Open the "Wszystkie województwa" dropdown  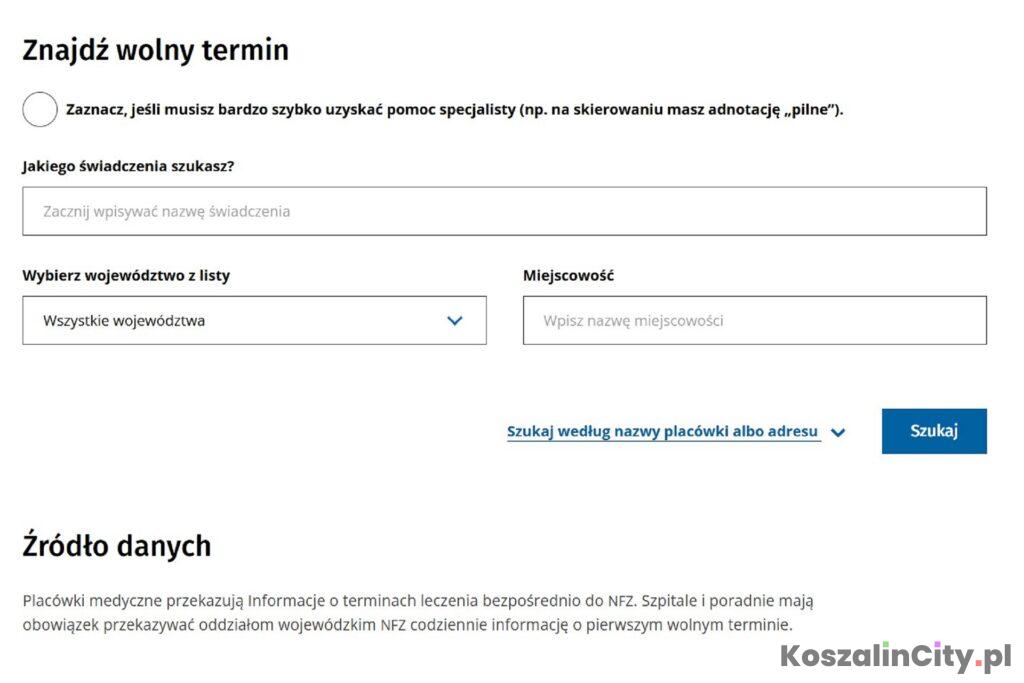coord(254,320)
